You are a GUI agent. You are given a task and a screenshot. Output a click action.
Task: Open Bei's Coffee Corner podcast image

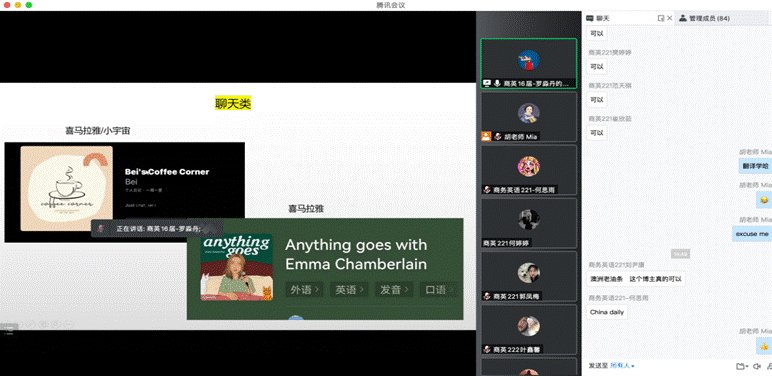[66, 188]
